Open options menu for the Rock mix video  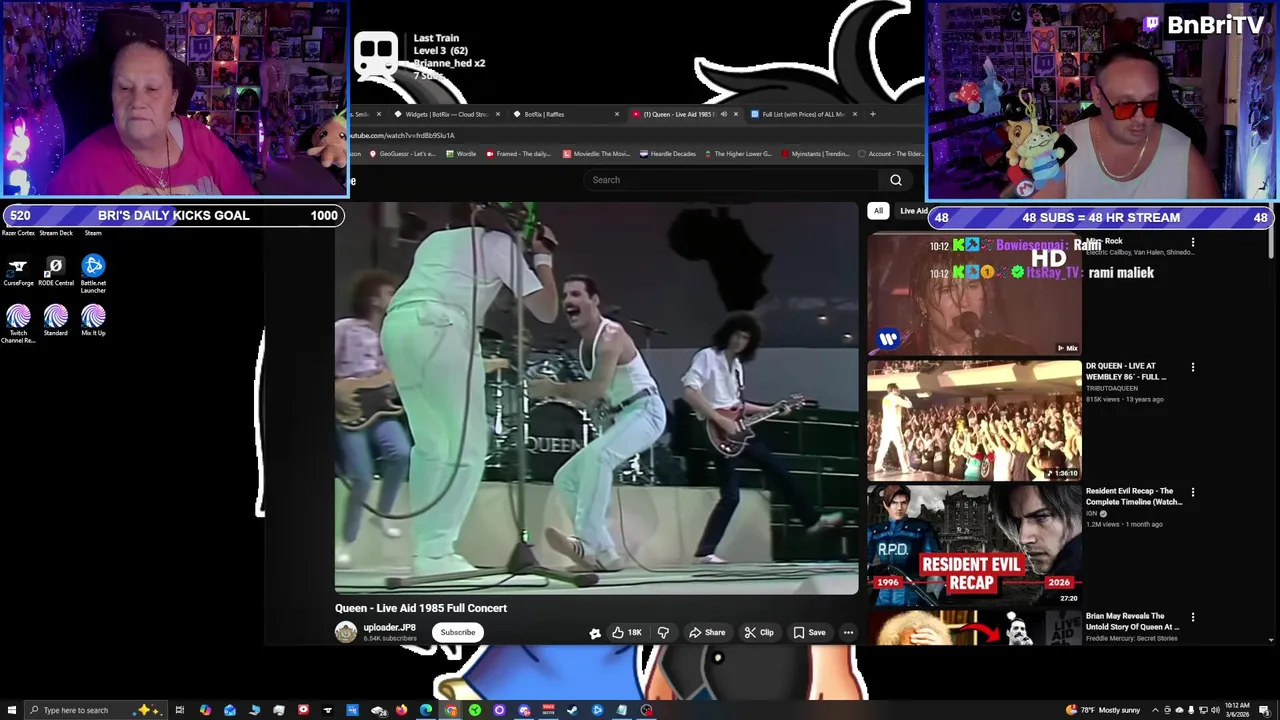1192,243
